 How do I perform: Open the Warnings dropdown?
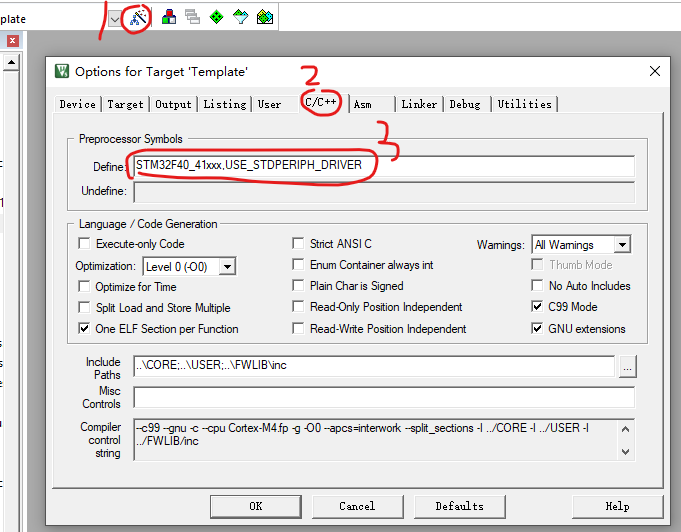622,245
